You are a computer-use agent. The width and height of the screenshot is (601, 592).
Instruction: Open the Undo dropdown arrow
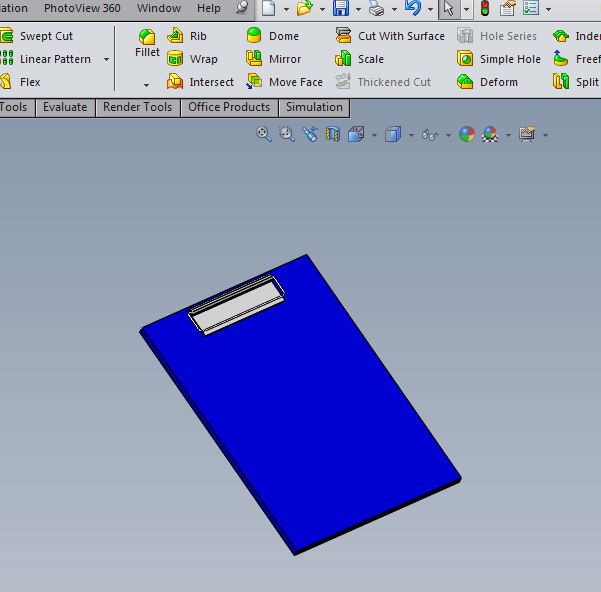pos(430,9)
